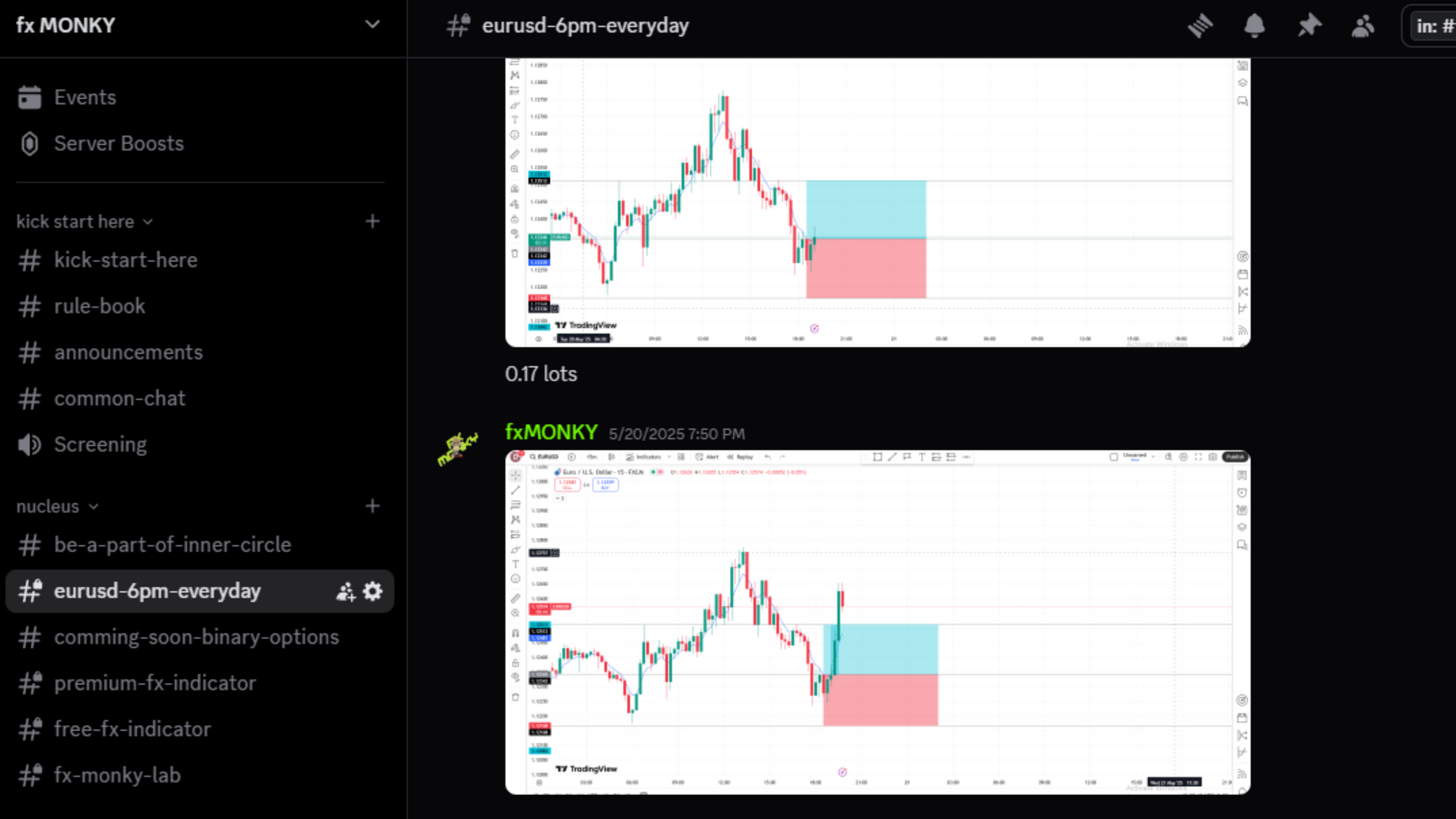1456x819 pixels.
Task: Click fxMONKY username on the message
Action: click(x=551, y=432)
